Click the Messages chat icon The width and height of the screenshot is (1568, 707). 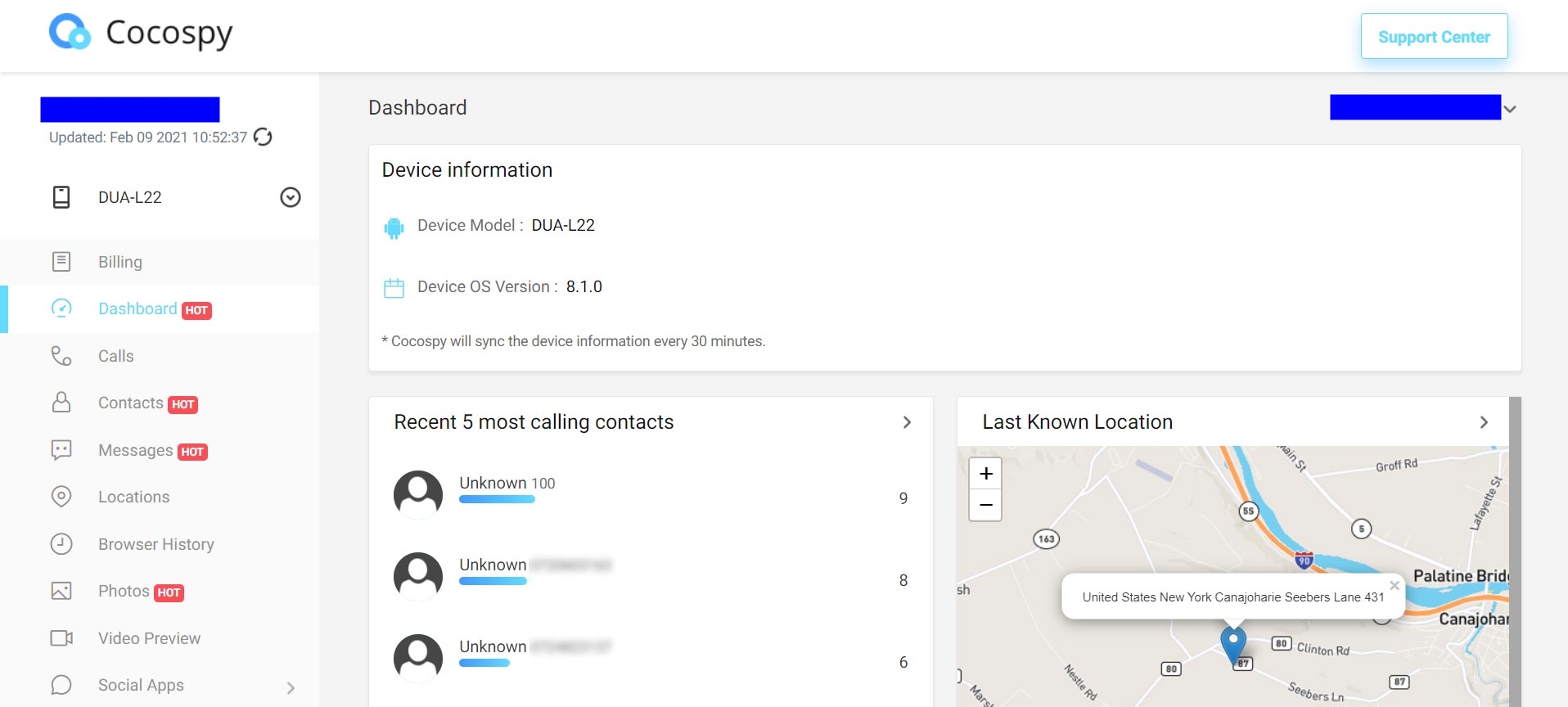pos(61,450)
